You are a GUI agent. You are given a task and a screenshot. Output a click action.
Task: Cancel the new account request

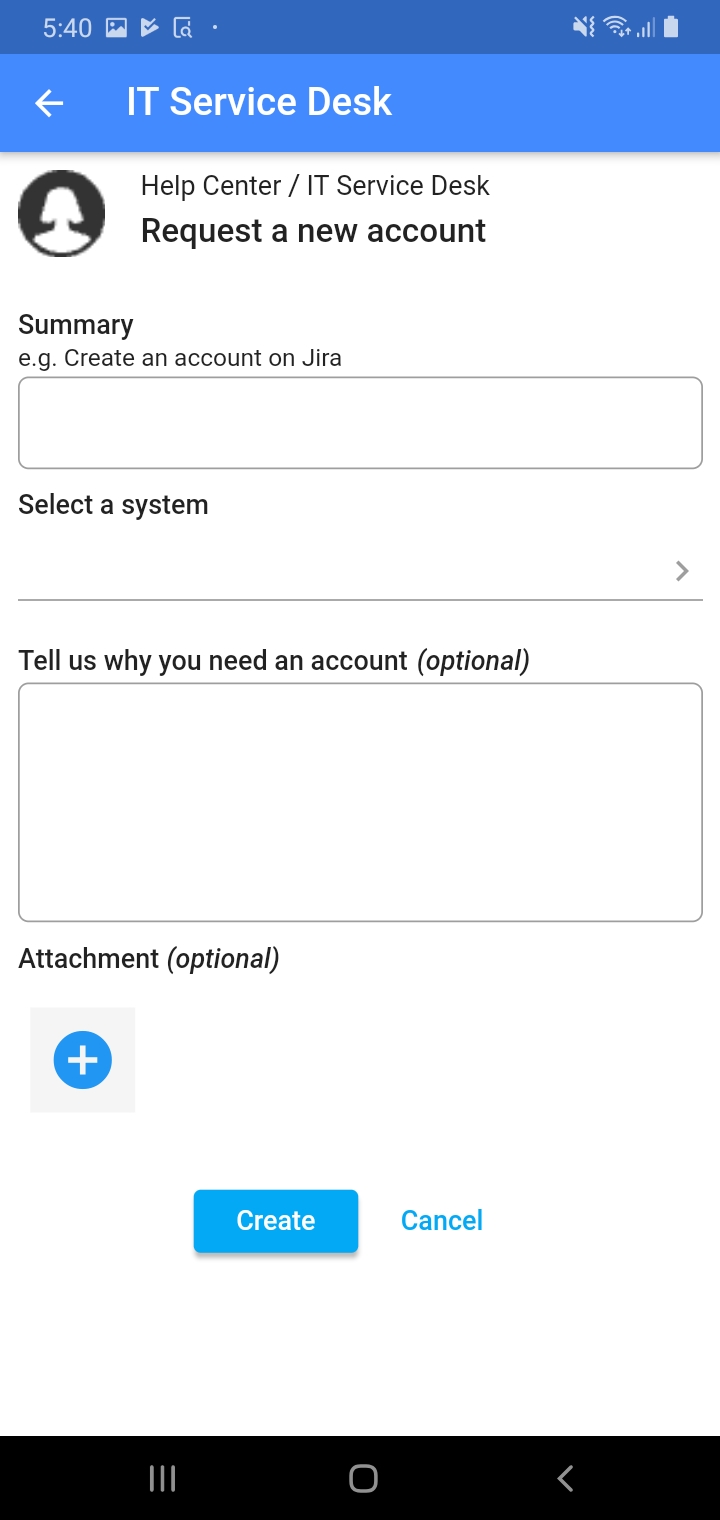tap(442, 1220)
